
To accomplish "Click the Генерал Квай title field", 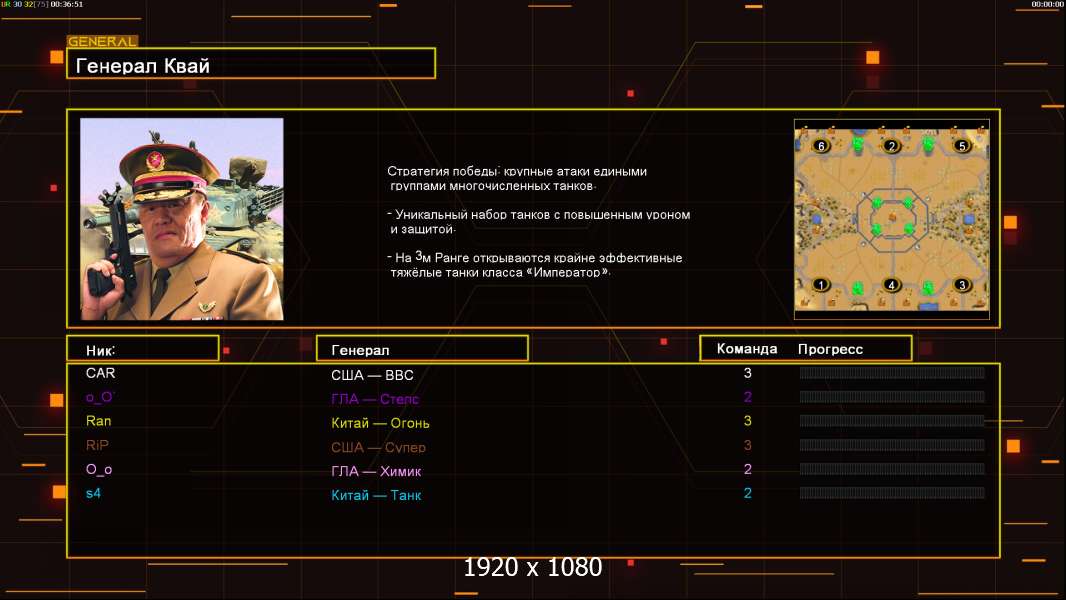I will click(x=251, y=63).
